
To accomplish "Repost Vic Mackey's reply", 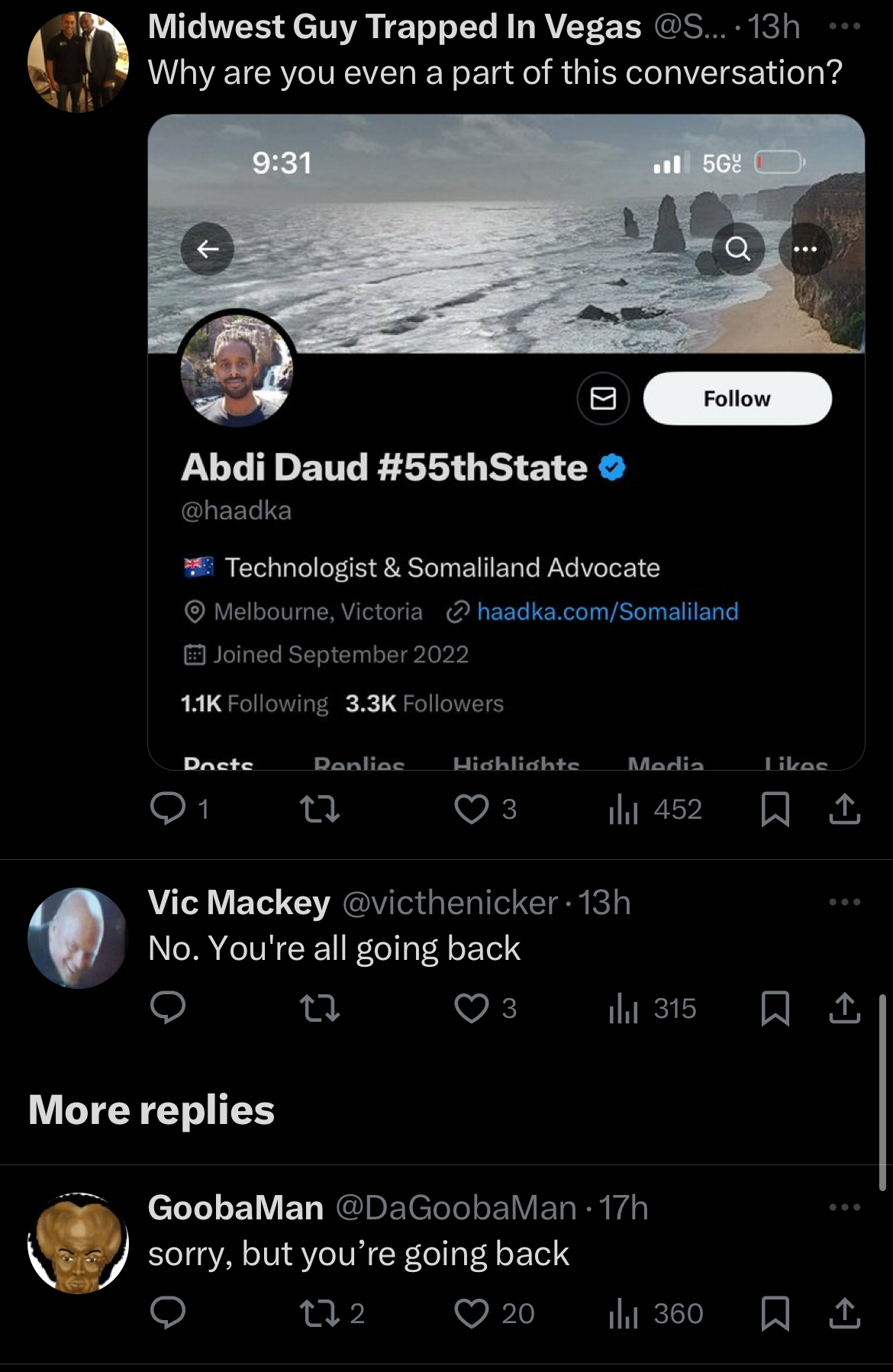I will coord(320,1008).
